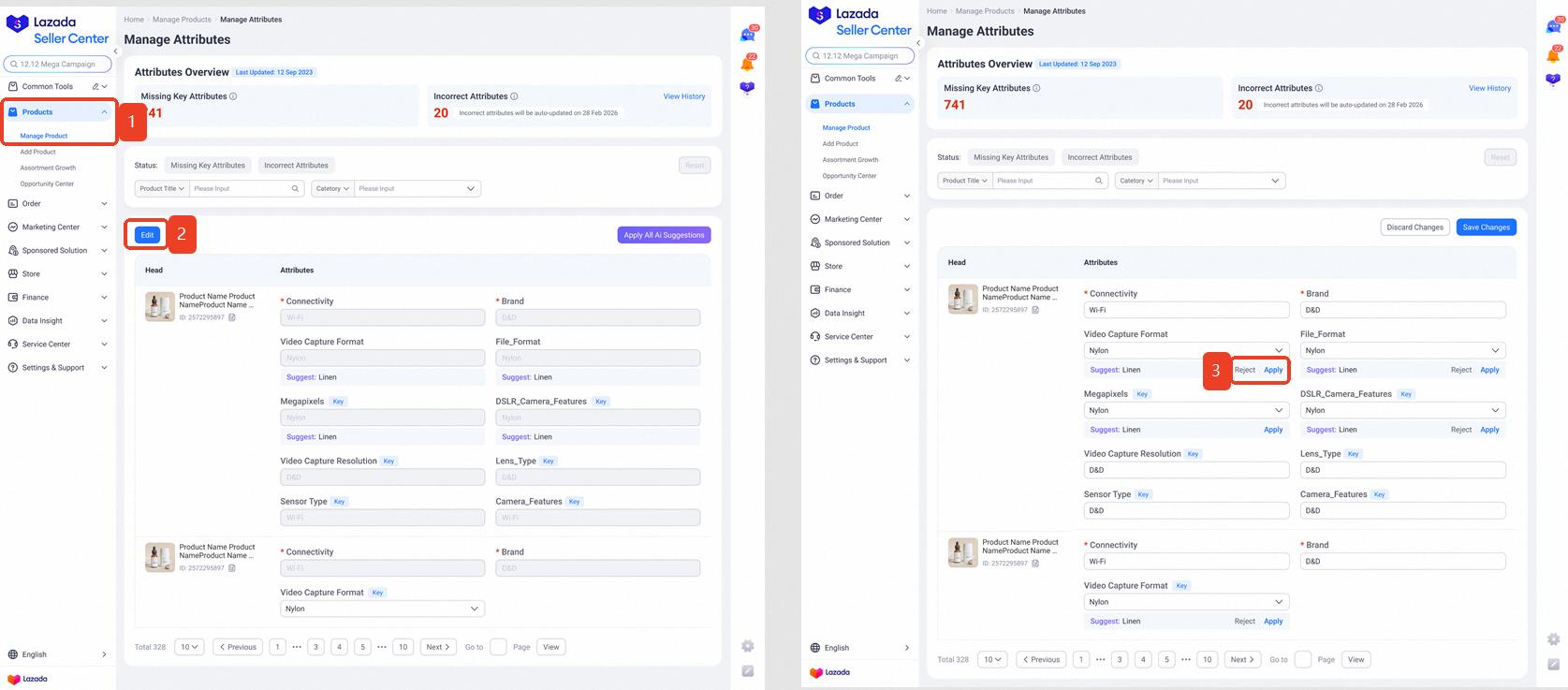Click the Edit button in left view
The width and height of the screenshot is (1568, 690).
(x=147, y=235)
